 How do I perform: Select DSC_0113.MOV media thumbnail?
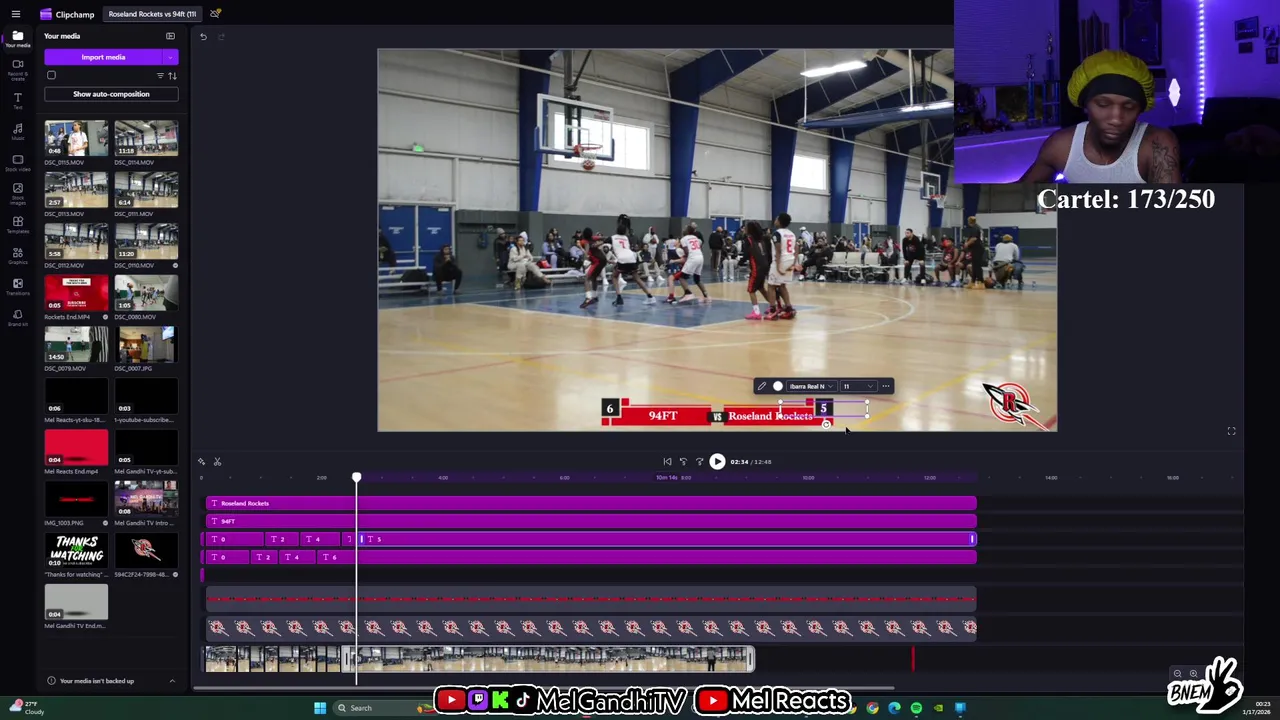(x=76, y=190)
